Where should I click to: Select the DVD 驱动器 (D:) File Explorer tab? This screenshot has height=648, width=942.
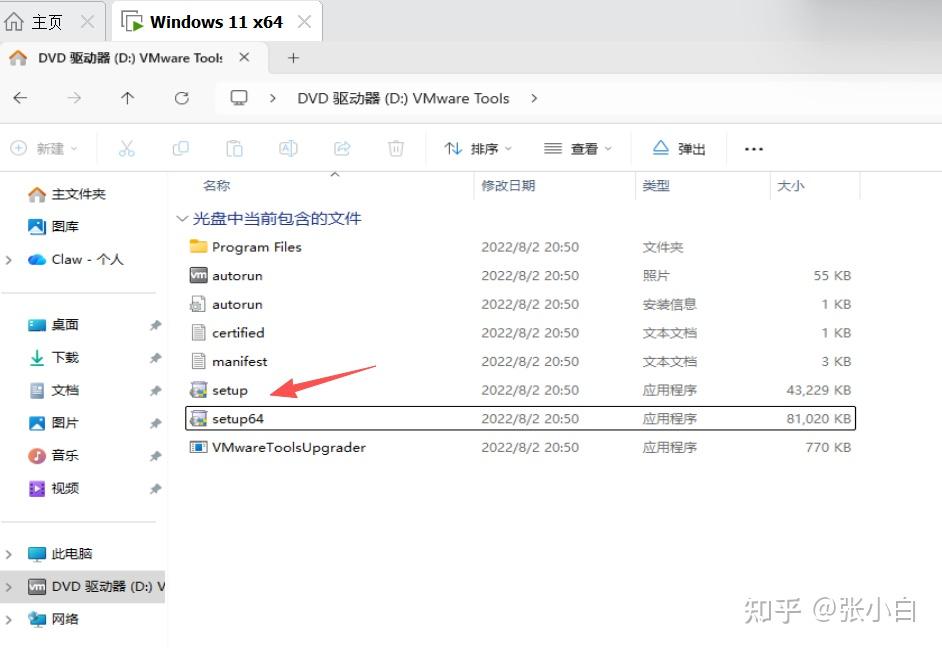(x=130, y=58)
